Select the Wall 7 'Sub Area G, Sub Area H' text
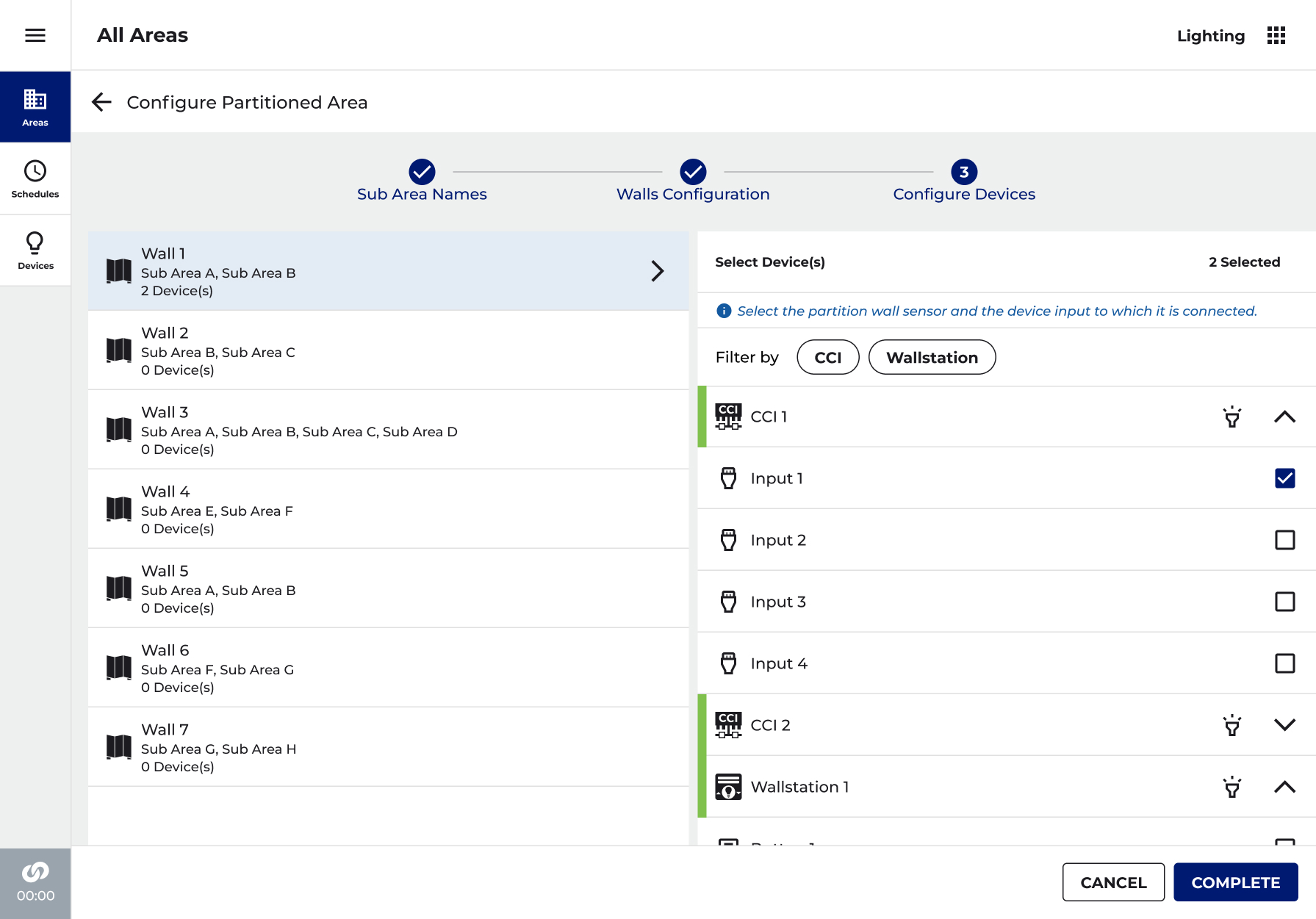Image resolution: width=1316 pixels, height=919 pixels. pos(218,749)
